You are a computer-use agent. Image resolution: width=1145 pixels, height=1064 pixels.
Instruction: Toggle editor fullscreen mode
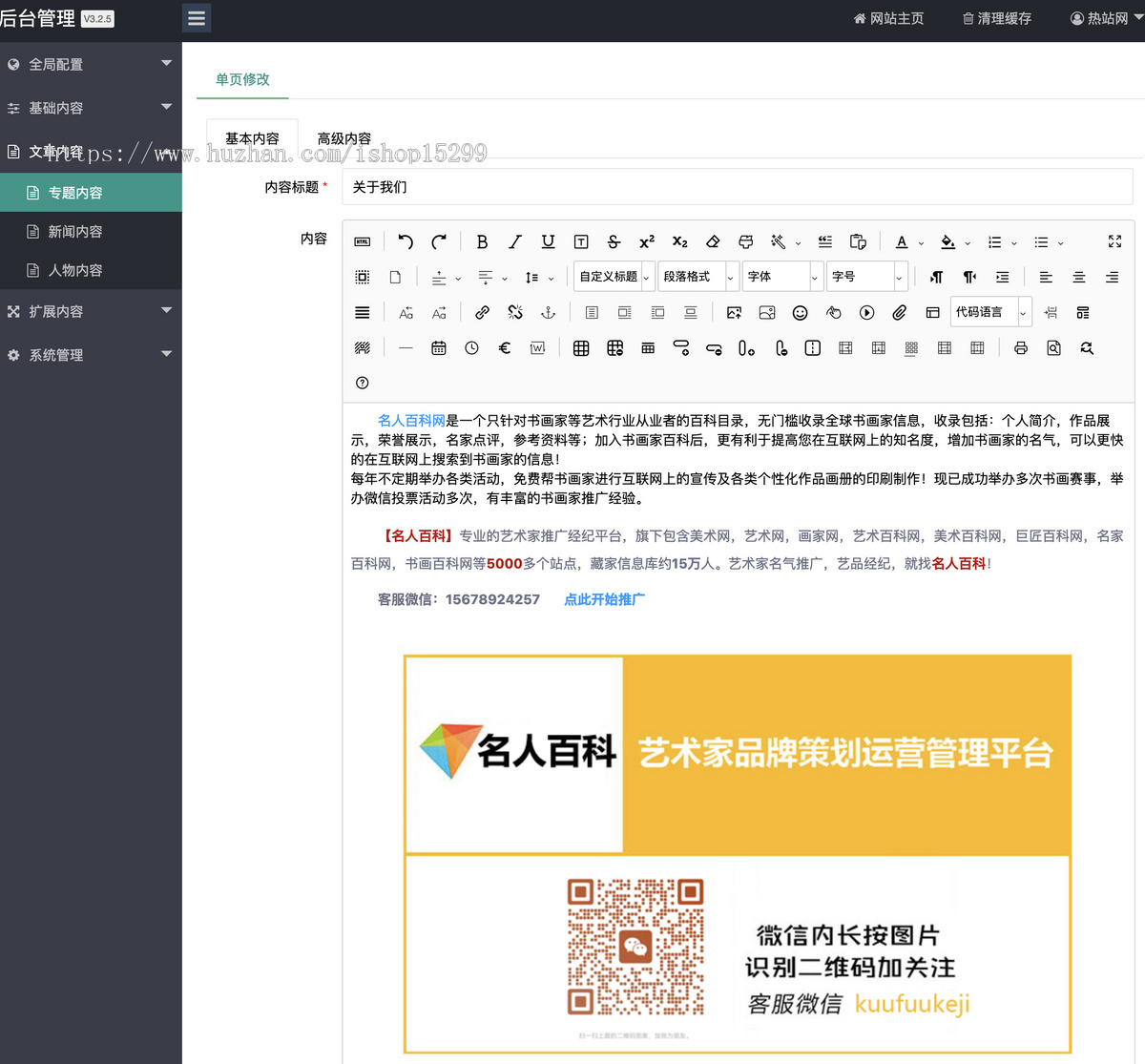[x=1114, y=242]
